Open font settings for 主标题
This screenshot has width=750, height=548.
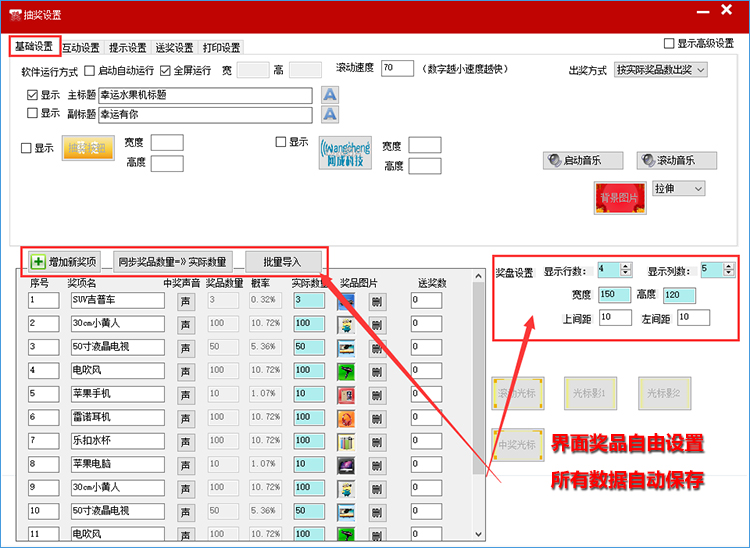330,94
